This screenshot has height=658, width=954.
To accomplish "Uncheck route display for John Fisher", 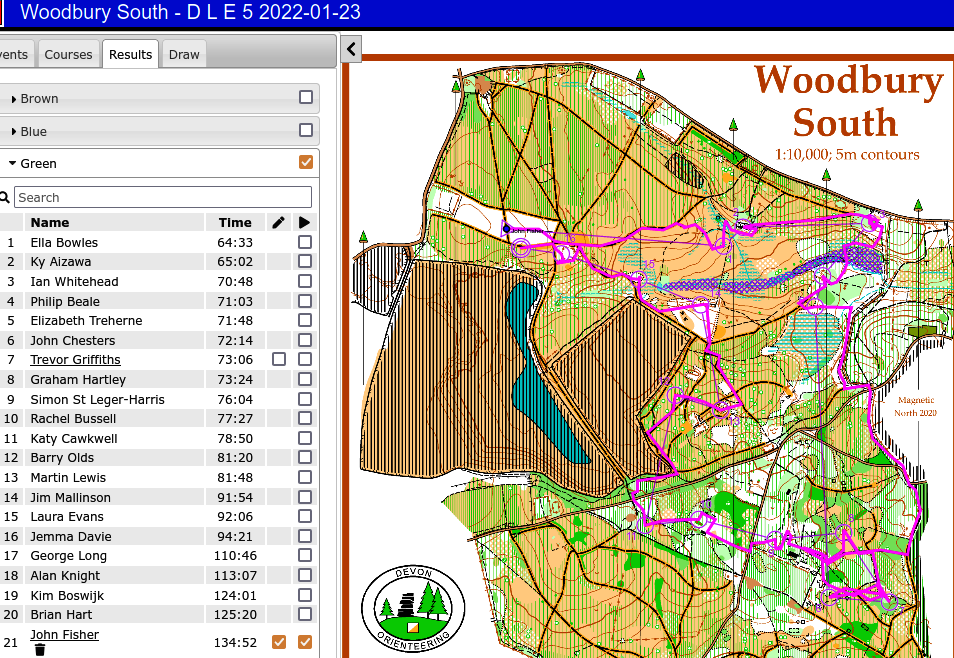I will click(279, 642).
